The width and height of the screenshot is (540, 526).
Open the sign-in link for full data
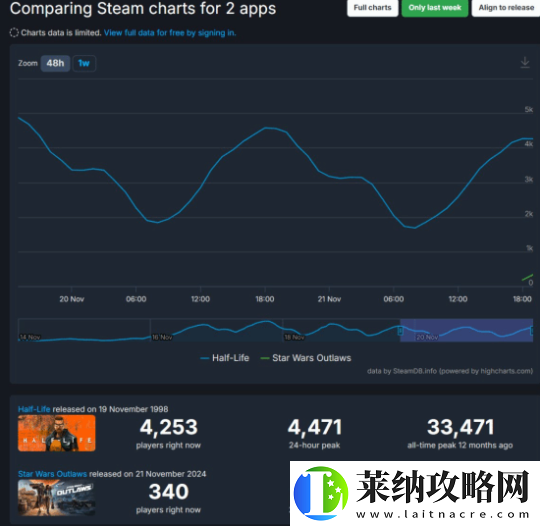(x=170, y=33)
